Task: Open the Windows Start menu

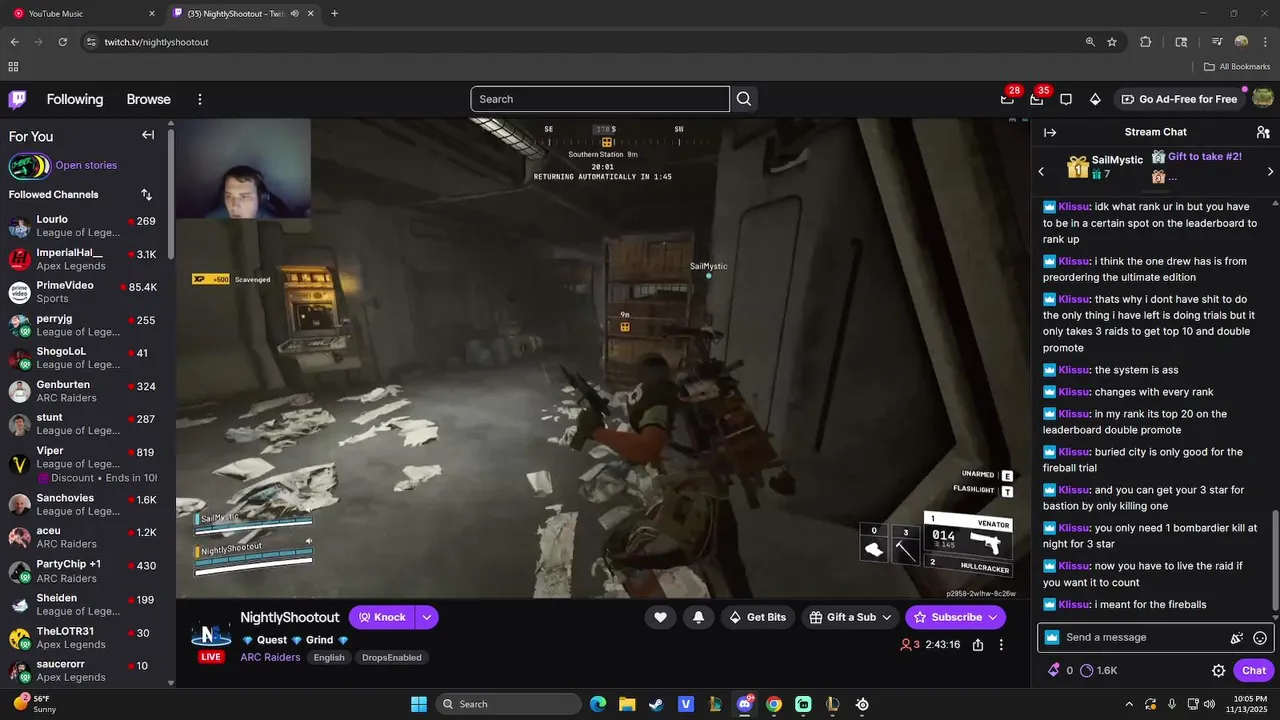Action: [x=418, y=704]
